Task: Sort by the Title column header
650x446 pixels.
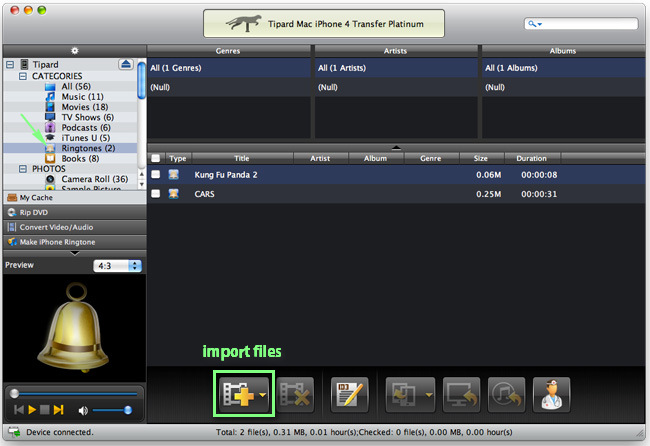Action: (x=242, y=158)
